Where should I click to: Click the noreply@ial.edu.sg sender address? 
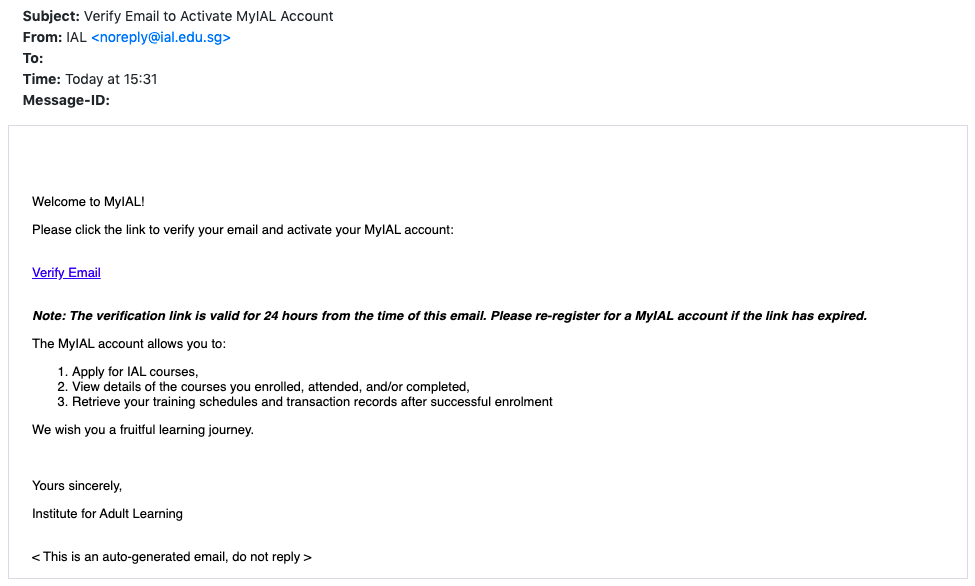[x=160, y=37]
